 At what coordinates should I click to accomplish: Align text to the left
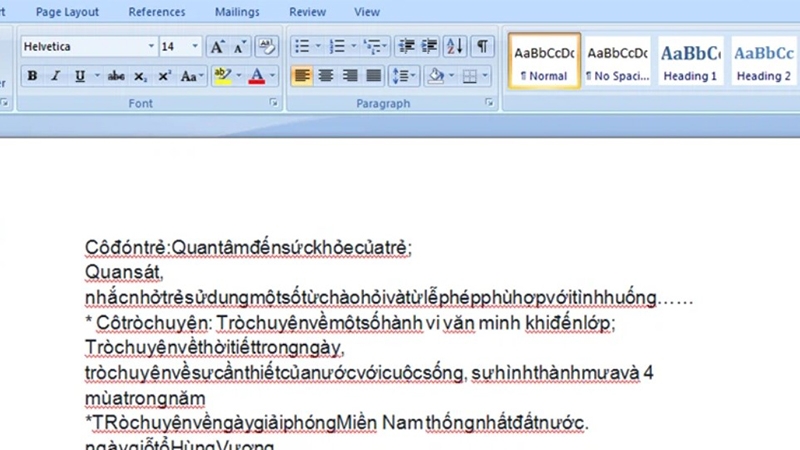pyautogui.click(x=302, y=76)
